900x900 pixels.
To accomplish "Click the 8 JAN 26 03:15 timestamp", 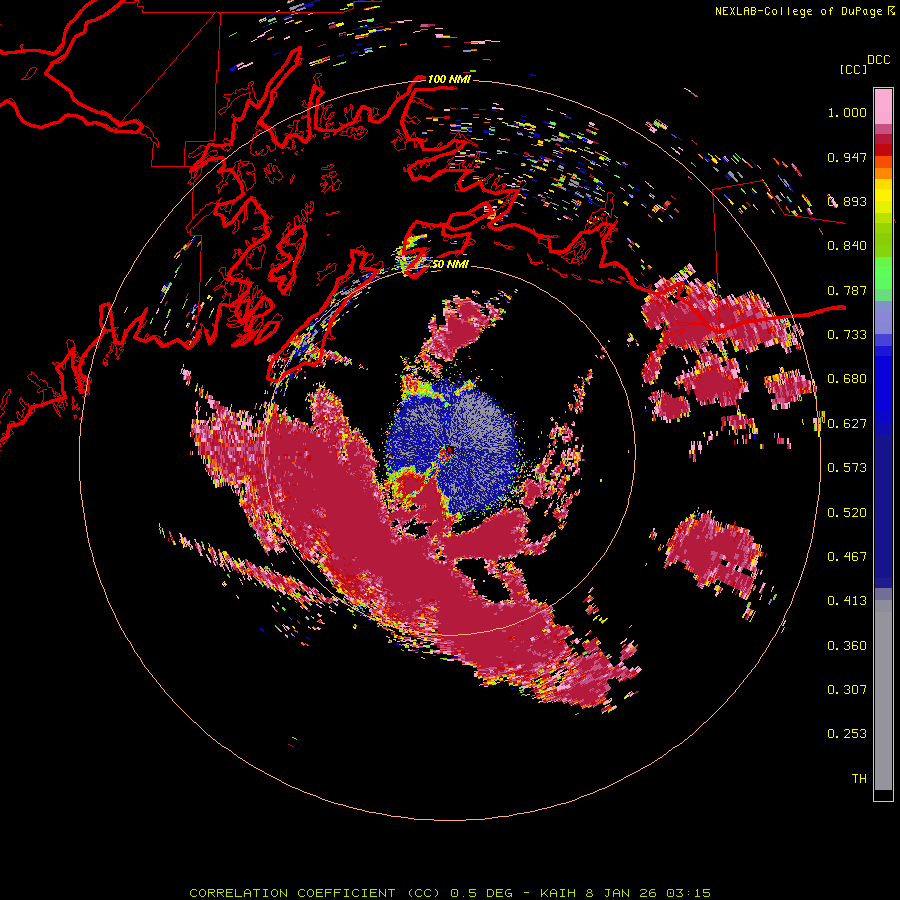I will 648,893.
